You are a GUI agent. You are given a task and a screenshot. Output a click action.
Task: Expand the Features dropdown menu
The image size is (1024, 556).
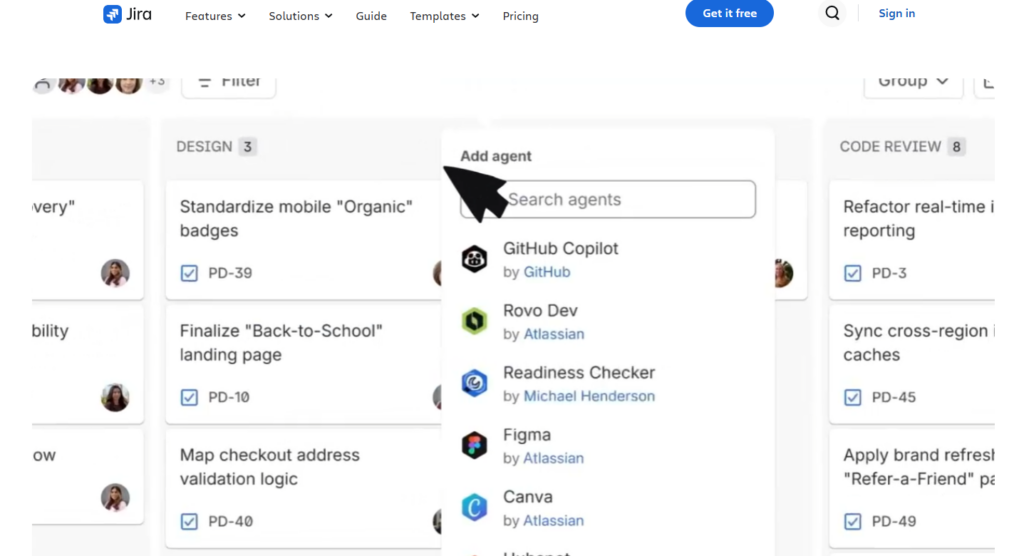point(215,16)
